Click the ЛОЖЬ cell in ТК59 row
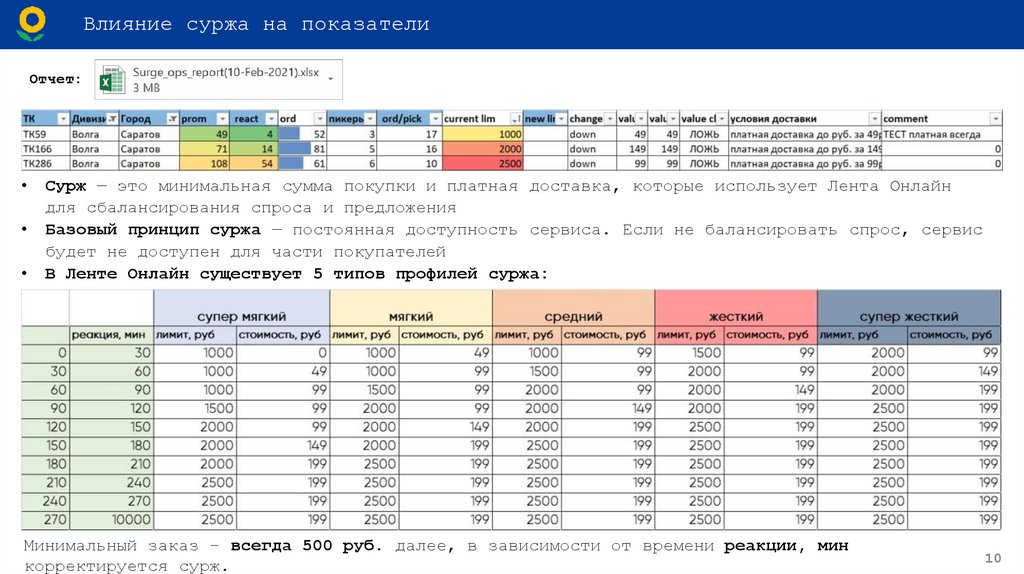 (704, 134)
